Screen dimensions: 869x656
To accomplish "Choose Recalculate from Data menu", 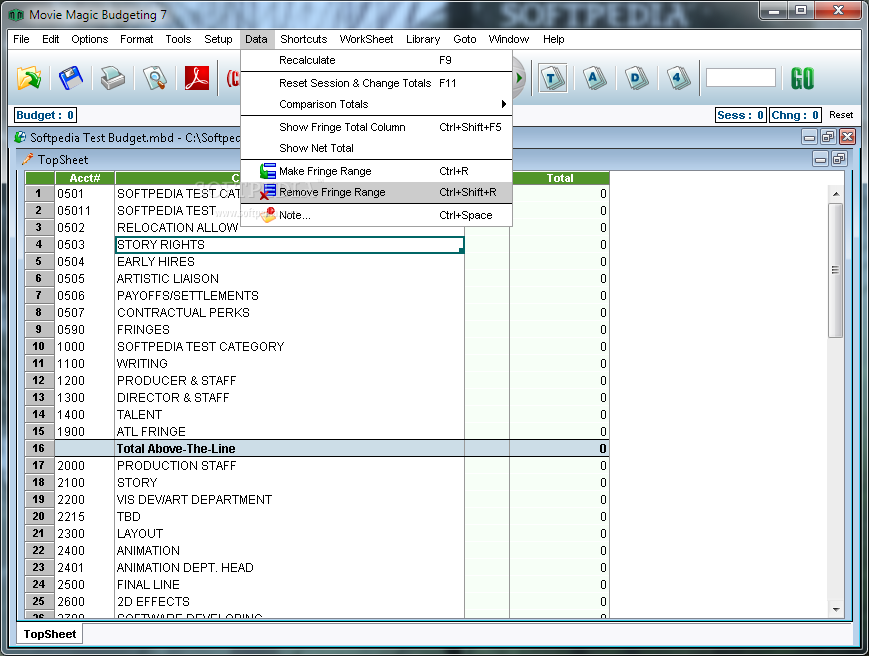I will (x=376, y=60).
